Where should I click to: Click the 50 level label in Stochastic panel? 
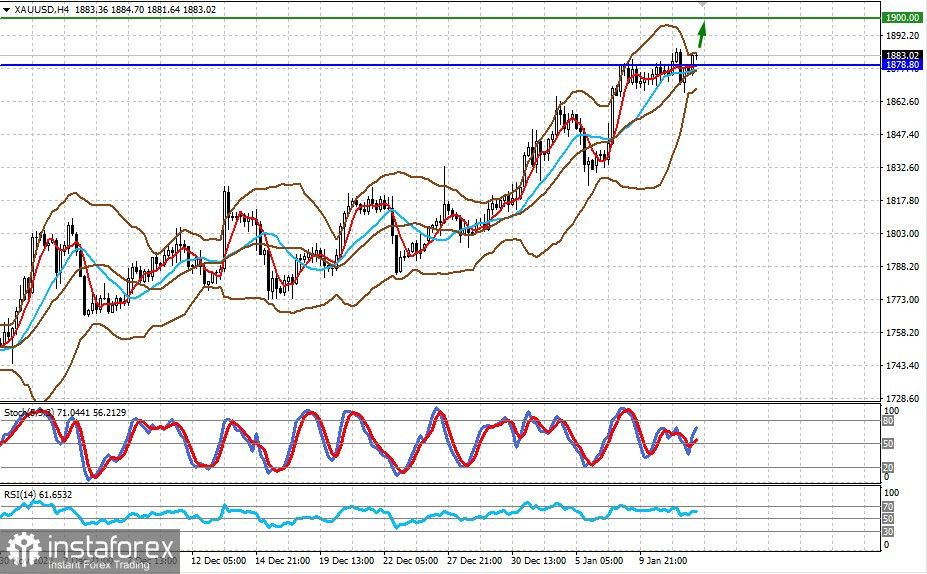[x=888, y=443]
